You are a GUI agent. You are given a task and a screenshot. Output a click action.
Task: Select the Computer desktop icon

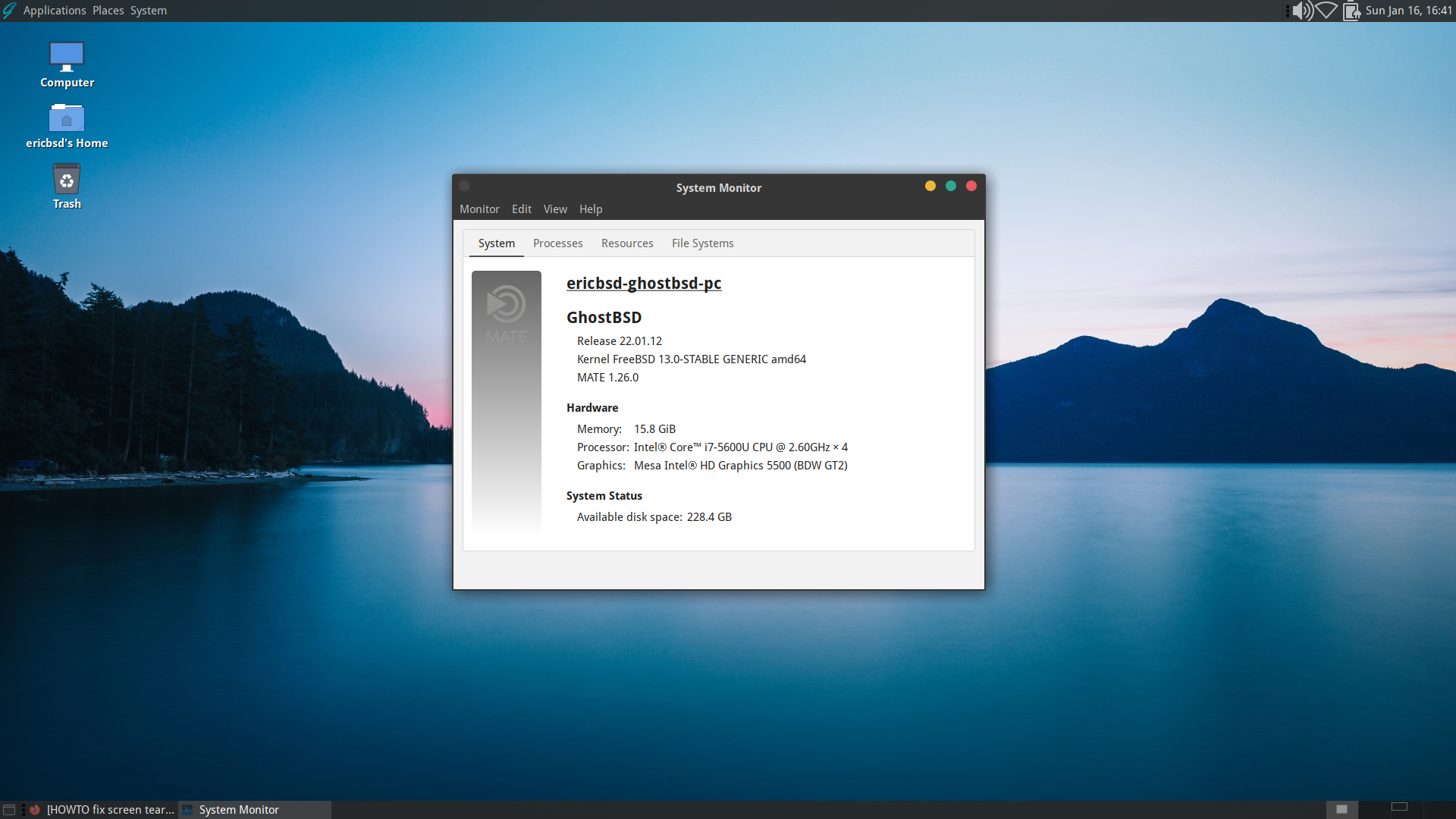click(67, 58)
